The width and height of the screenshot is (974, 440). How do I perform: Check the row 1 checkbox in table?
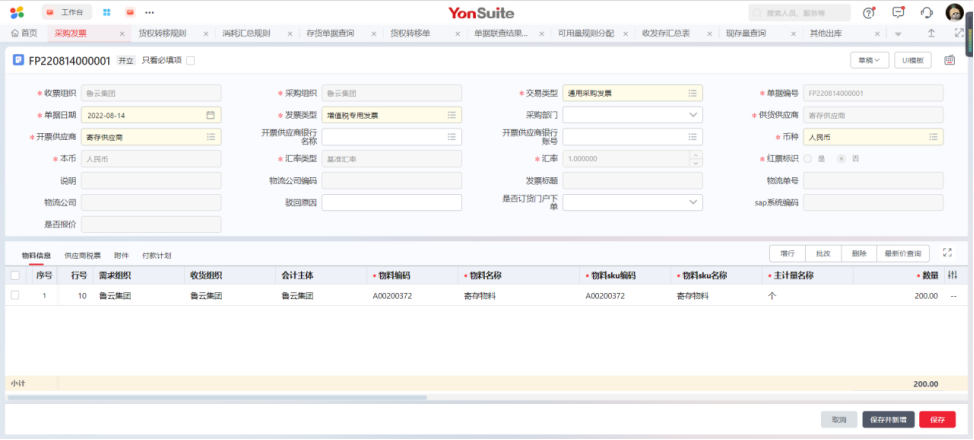[14, 296]
